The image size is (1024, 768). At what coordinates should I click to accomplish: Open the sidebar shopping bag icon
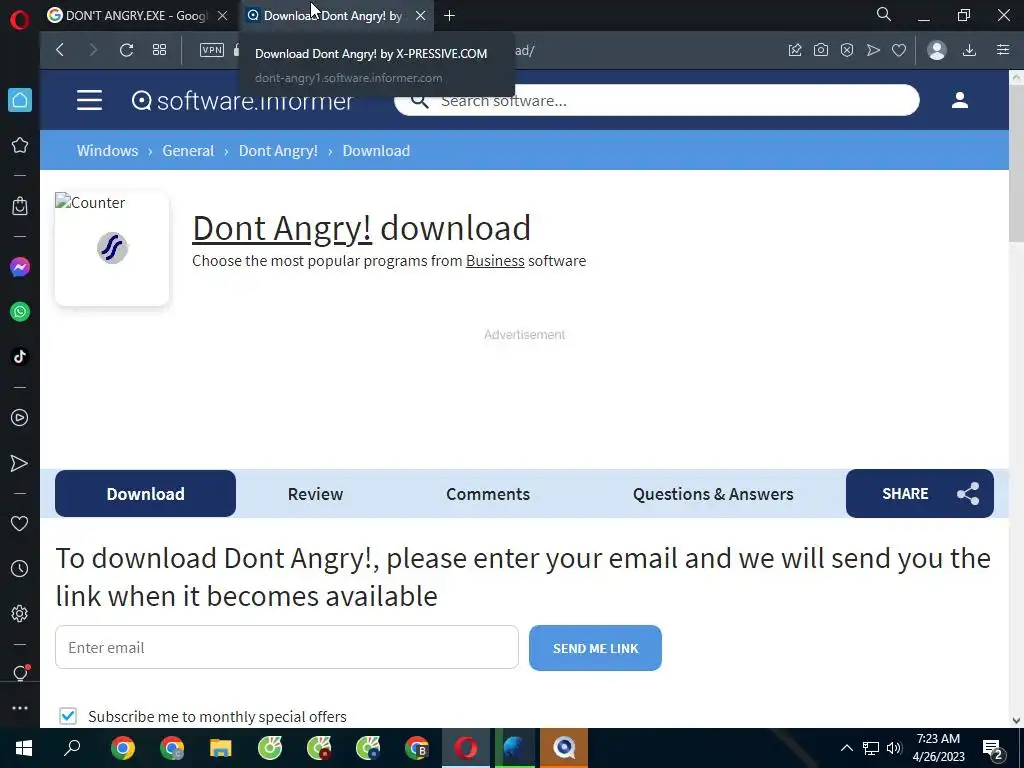20,206
